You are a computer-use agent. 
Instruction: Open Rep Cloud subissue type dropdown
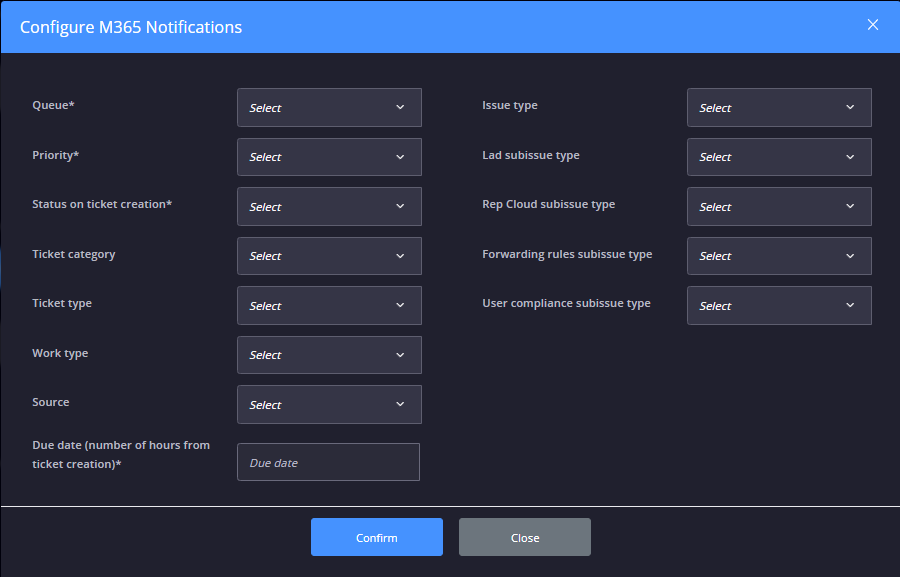tap(779, 206)
